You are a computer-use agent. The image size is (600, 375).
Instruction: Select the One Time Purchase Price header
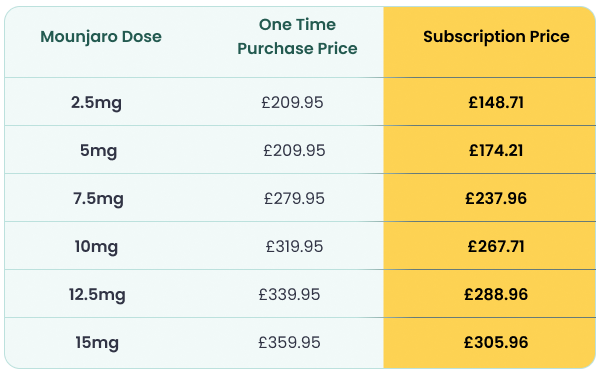[x=297, y=36]
